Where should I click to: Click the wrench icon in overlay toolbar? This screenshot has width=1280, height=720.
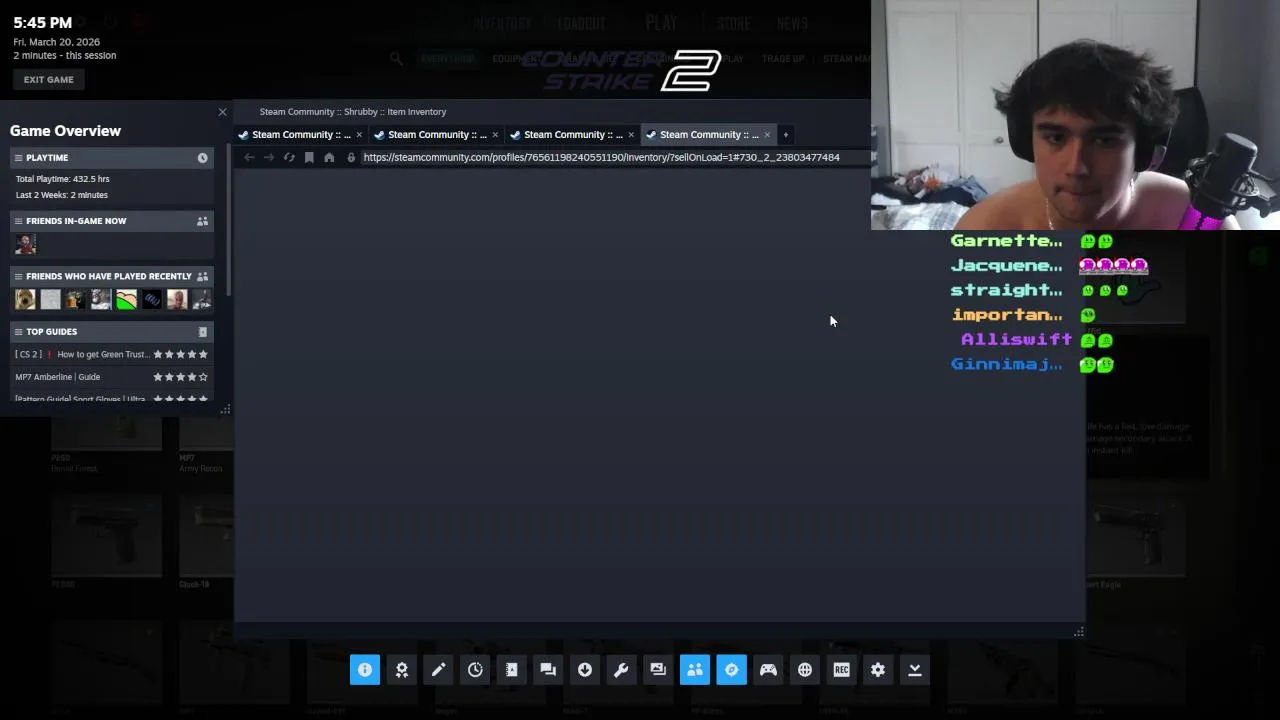pos(621,670)
